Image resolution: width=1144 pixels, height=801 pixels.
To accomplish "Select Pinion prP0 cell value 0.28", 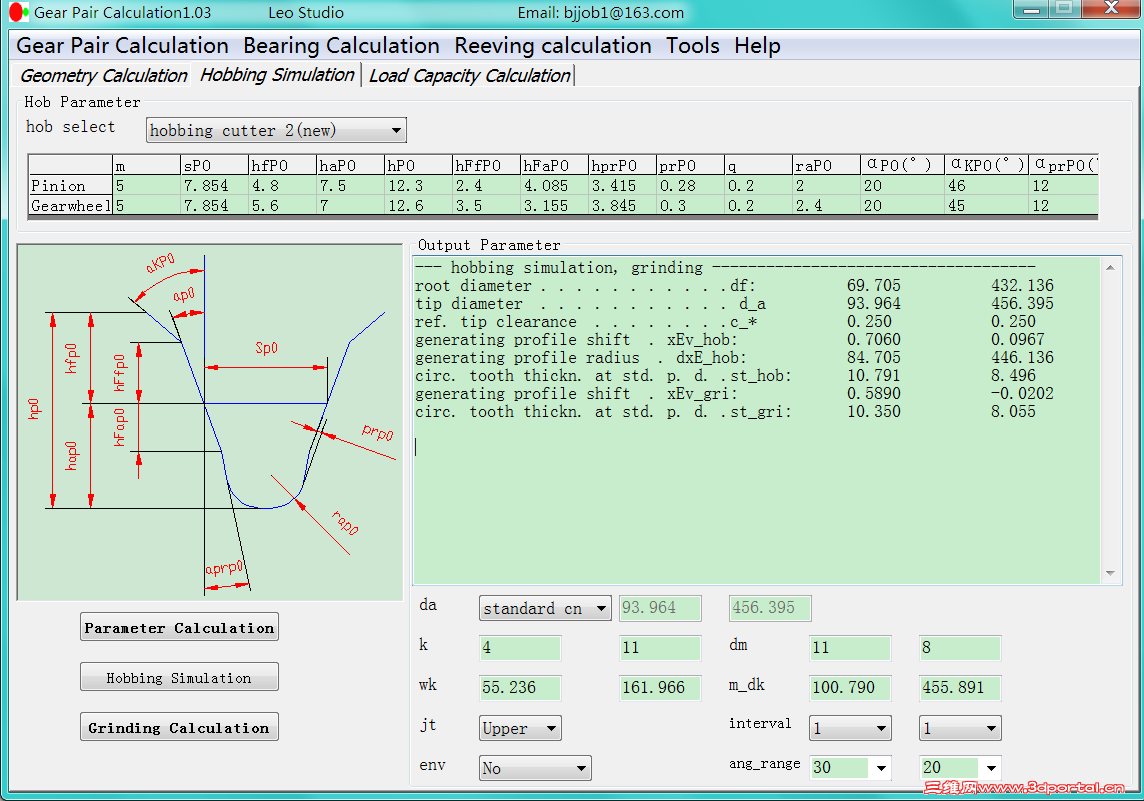I will (689, 185).
